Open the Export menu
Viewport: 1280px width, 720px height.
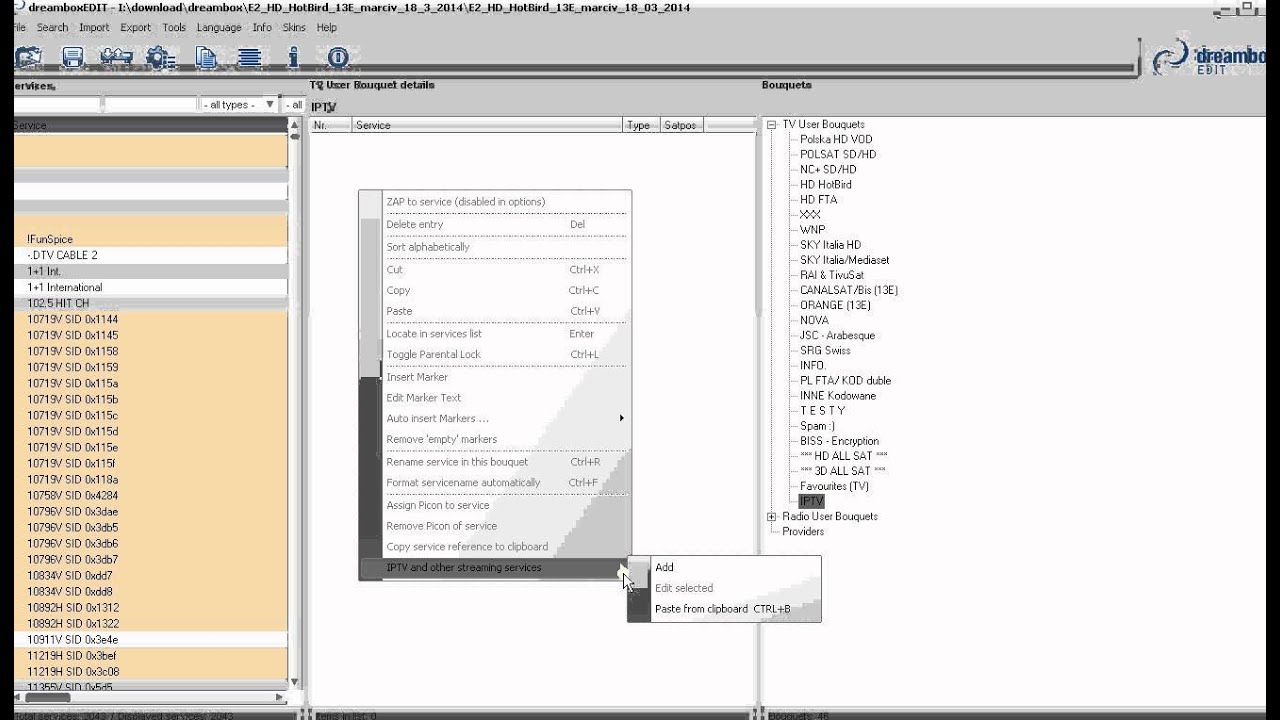135,28
